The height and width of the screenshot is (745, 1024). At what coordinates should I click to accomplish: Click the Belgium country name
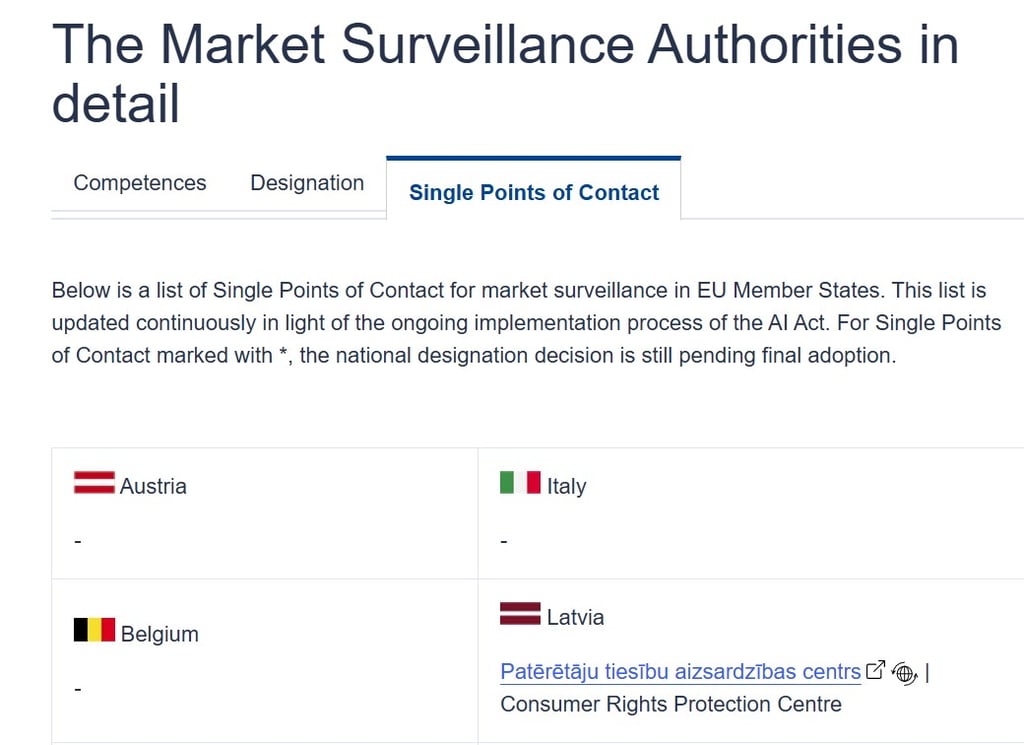pos(160,634)
